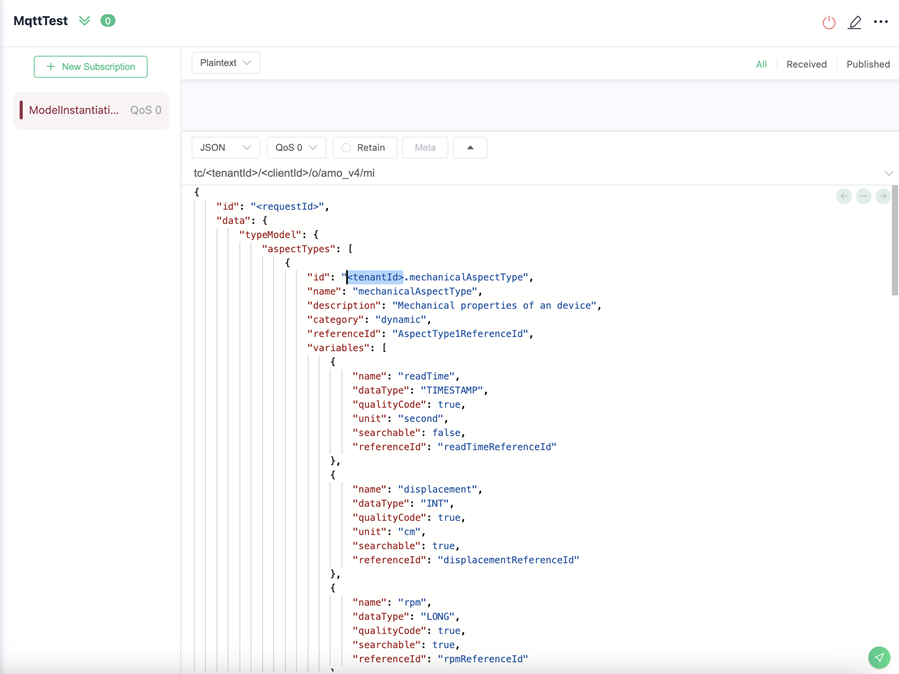The height and width of the screenshot is (674, 899).
Task: Click "displacementReferenceId" value
Action: click(x=509, y=559)
